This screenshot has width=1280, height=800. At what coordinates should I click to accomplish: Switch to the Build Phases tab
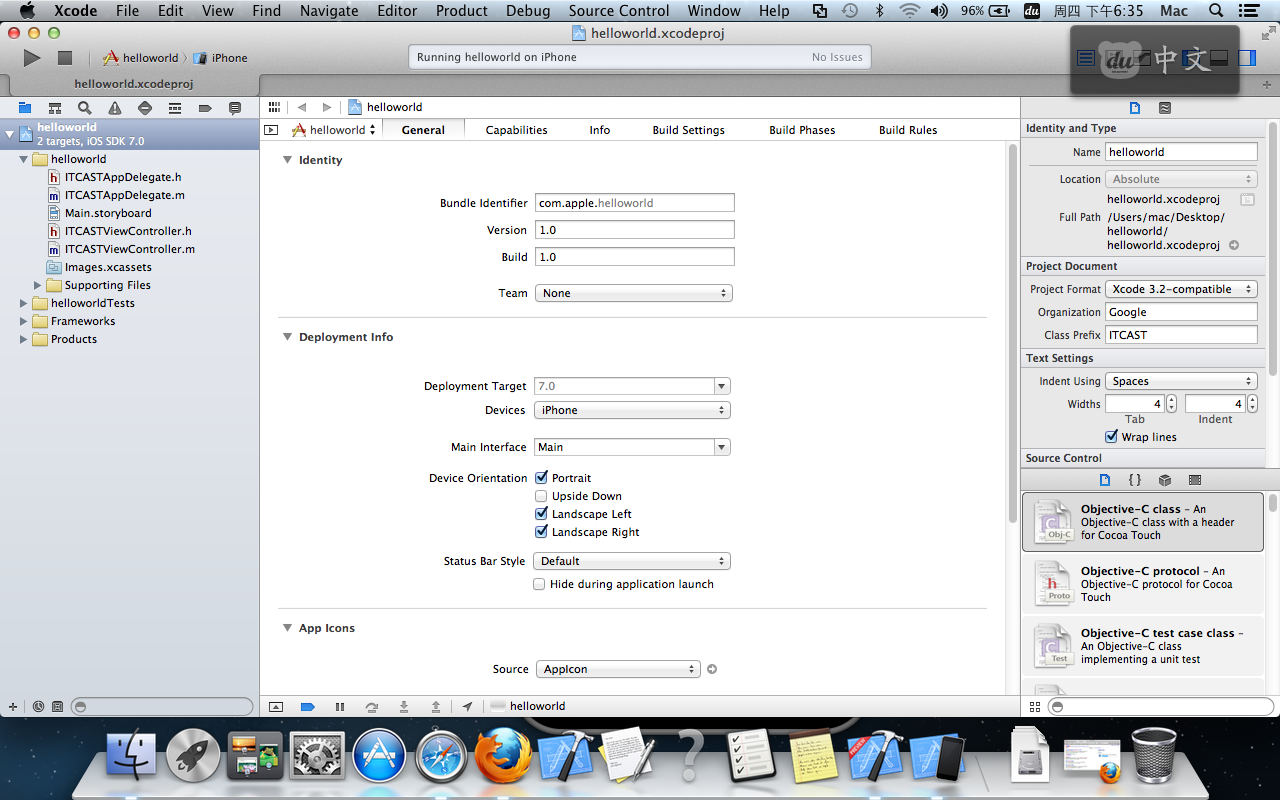(802, 130)
